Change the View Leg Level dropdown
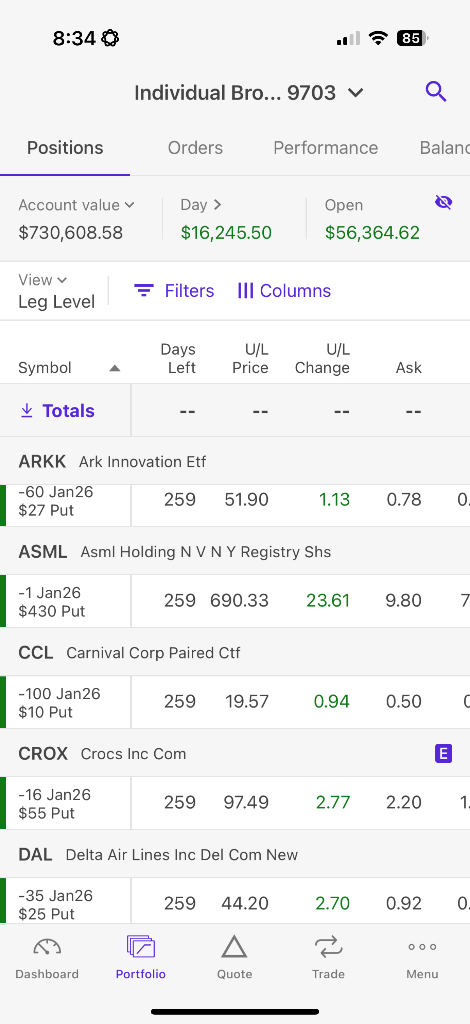This screenshot has width=470, height=1024. click(56, 291)
